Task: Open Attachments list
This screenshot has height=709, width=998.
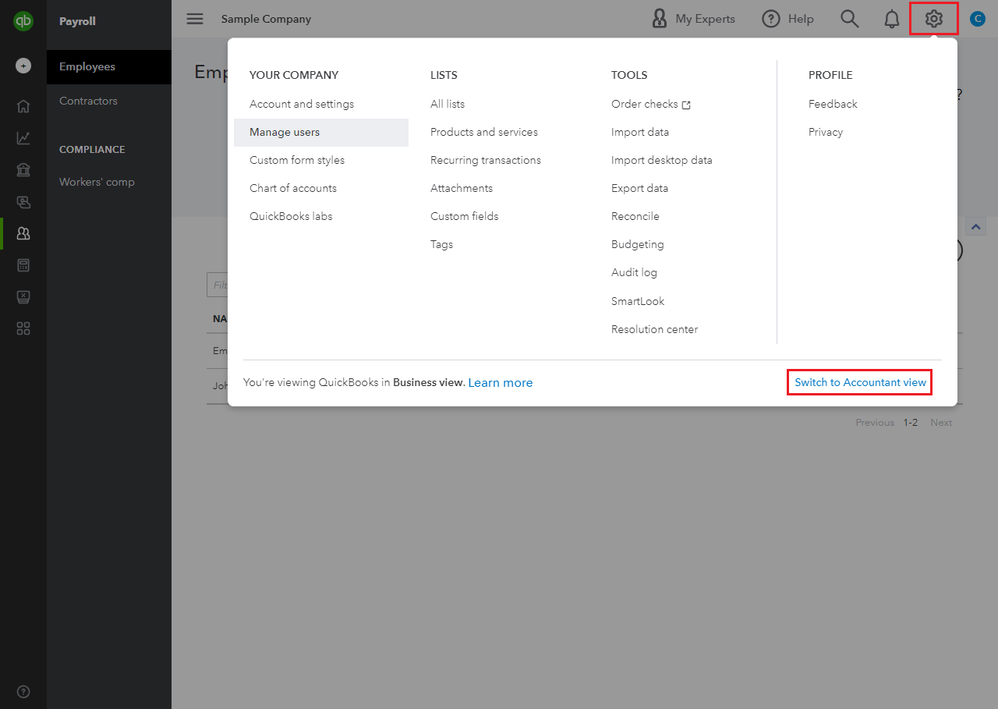Action: tap(461, 188)
